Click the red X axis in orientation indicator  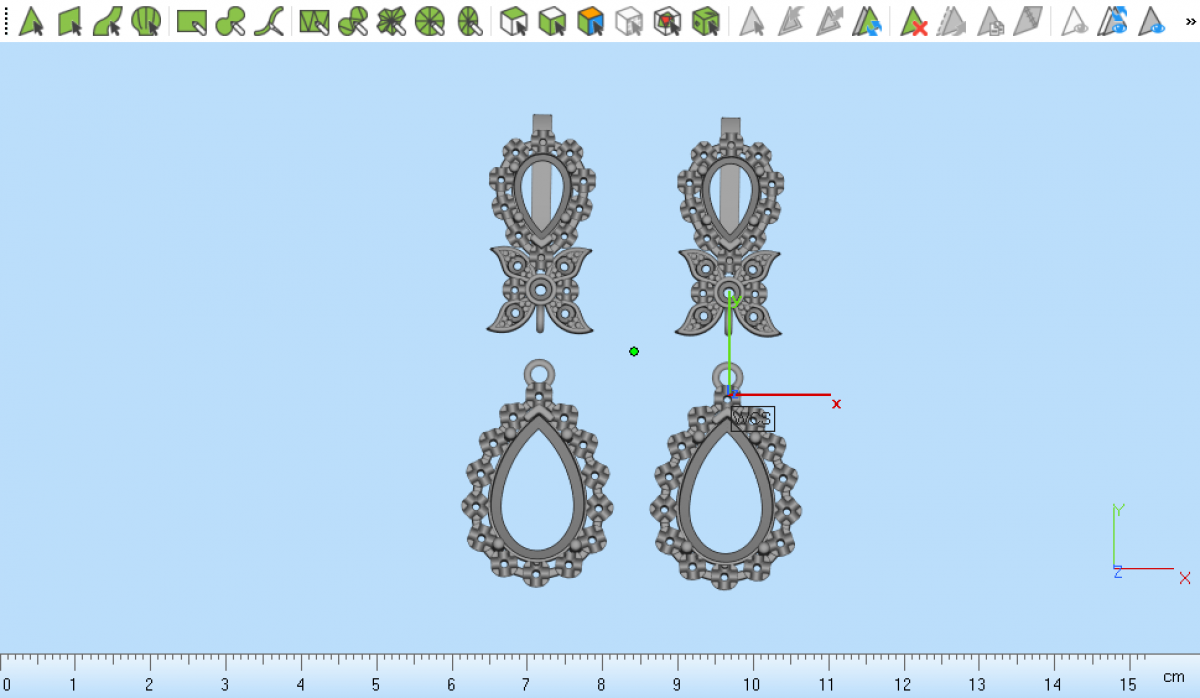click(x=1184, y=578)
